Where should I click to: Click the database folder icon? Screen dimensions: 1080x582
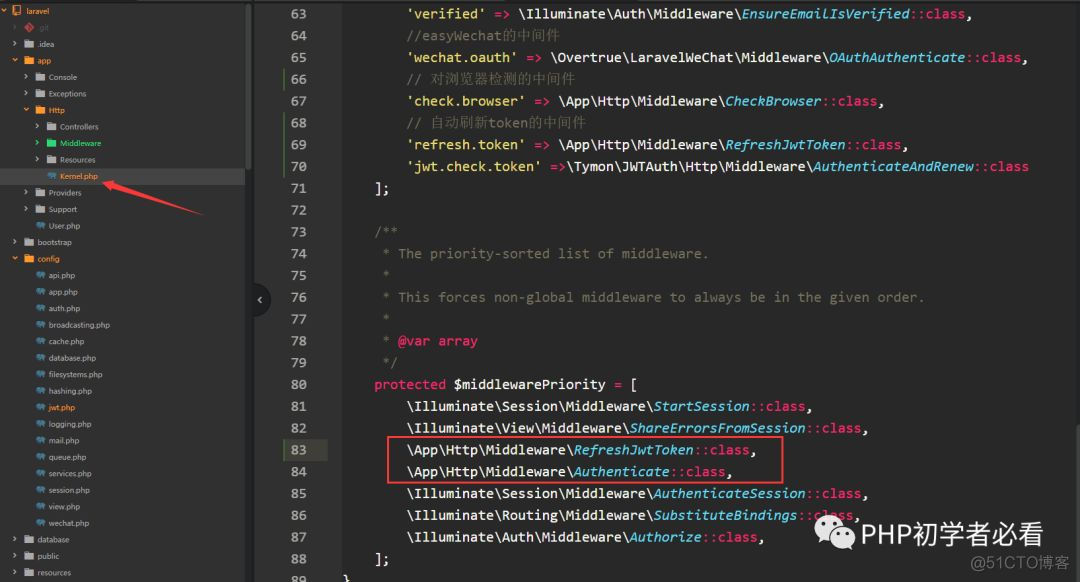pyautogui.click(x=29, y=539)
